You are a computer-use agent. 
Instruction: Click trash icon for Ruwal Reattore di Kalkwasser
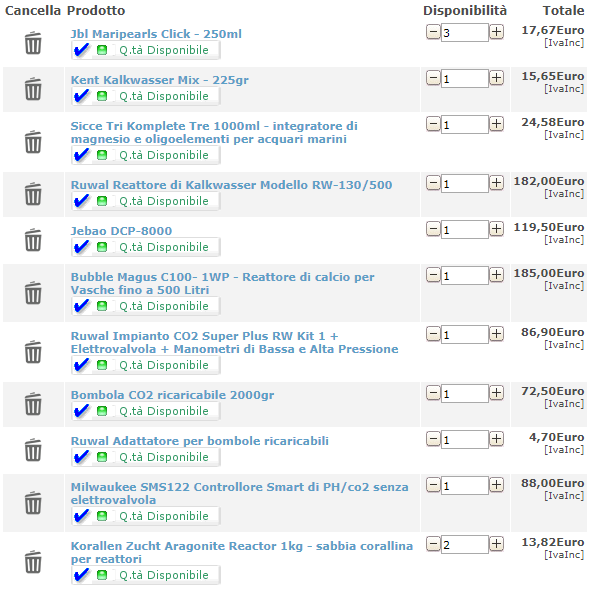(x=33, y=194)
